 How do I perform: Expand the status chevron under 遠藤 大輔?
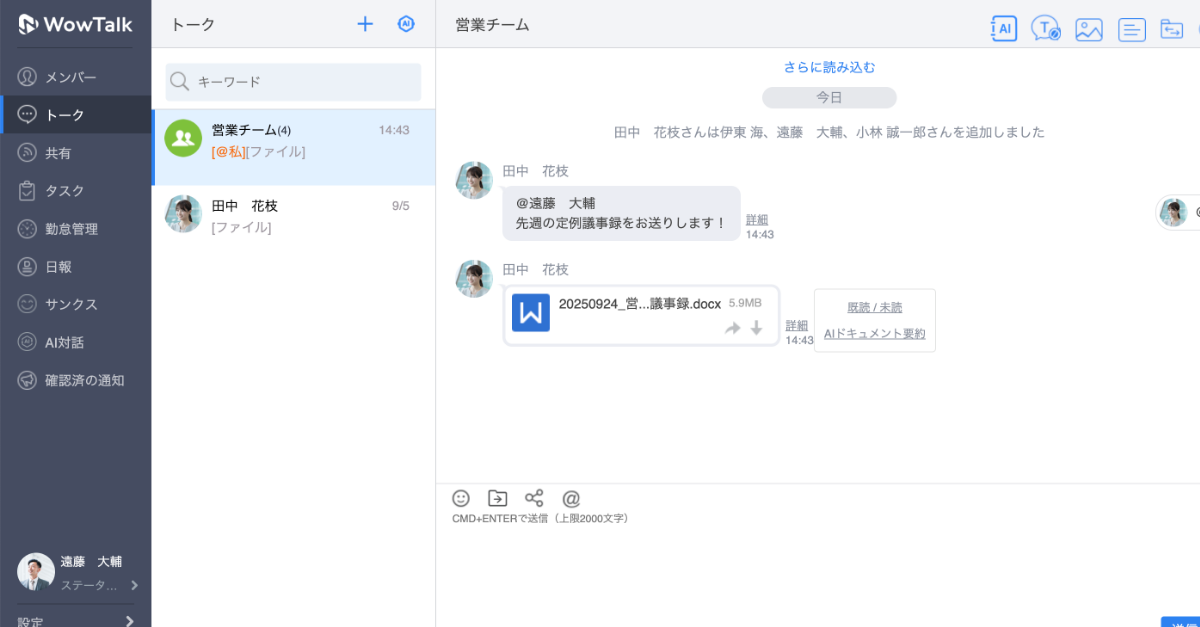[134, 585]
